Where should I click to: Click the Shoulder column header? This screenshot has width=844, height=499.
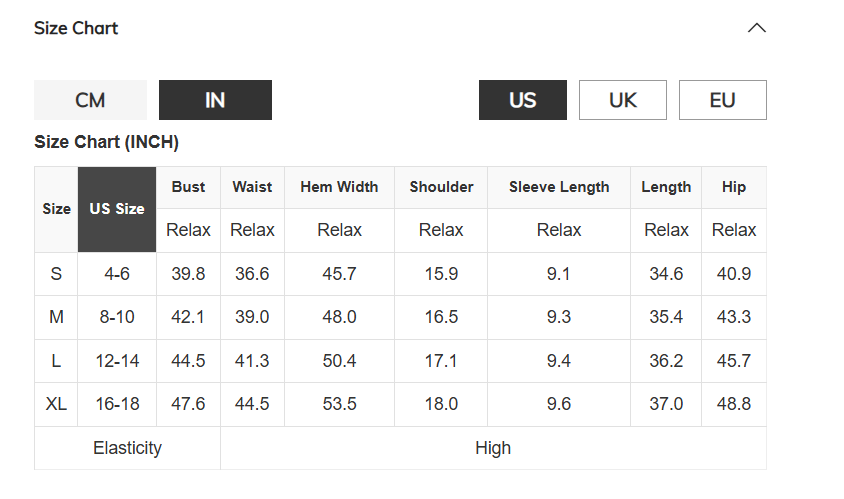pyautogui.click(x=441, y=187)
